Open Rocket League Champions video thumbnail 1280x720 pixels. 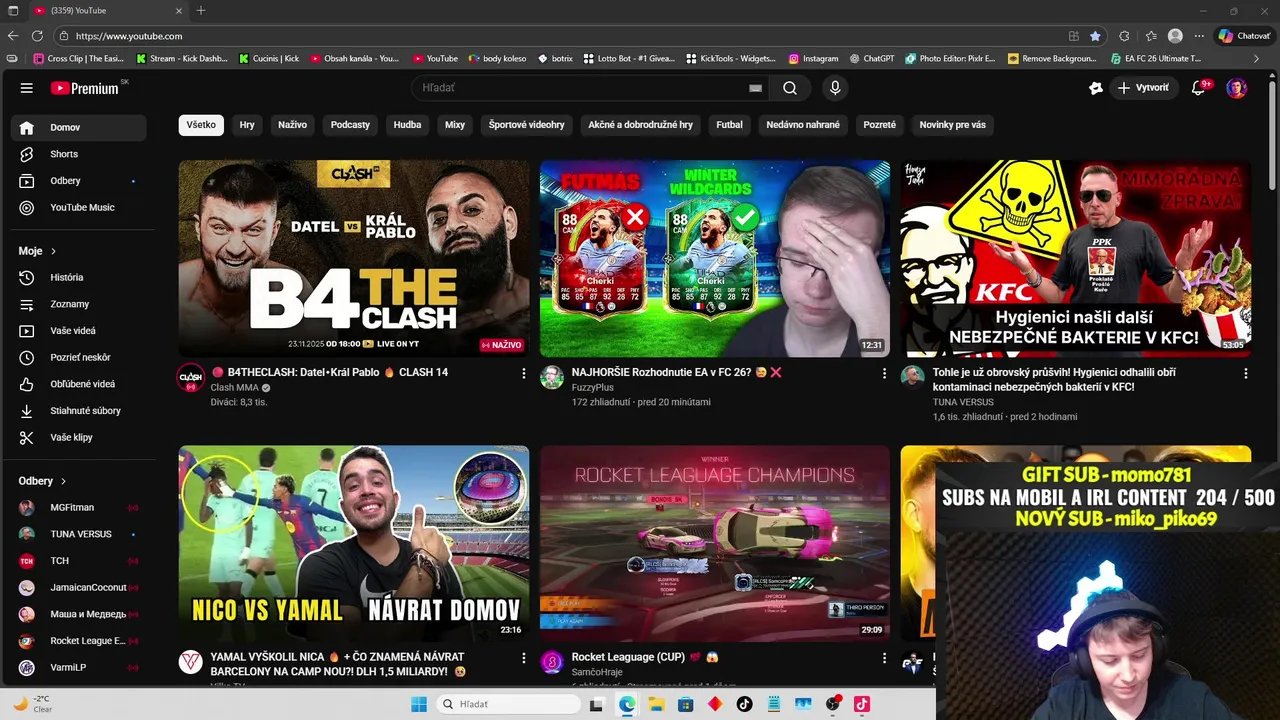(x=715, y=543)
